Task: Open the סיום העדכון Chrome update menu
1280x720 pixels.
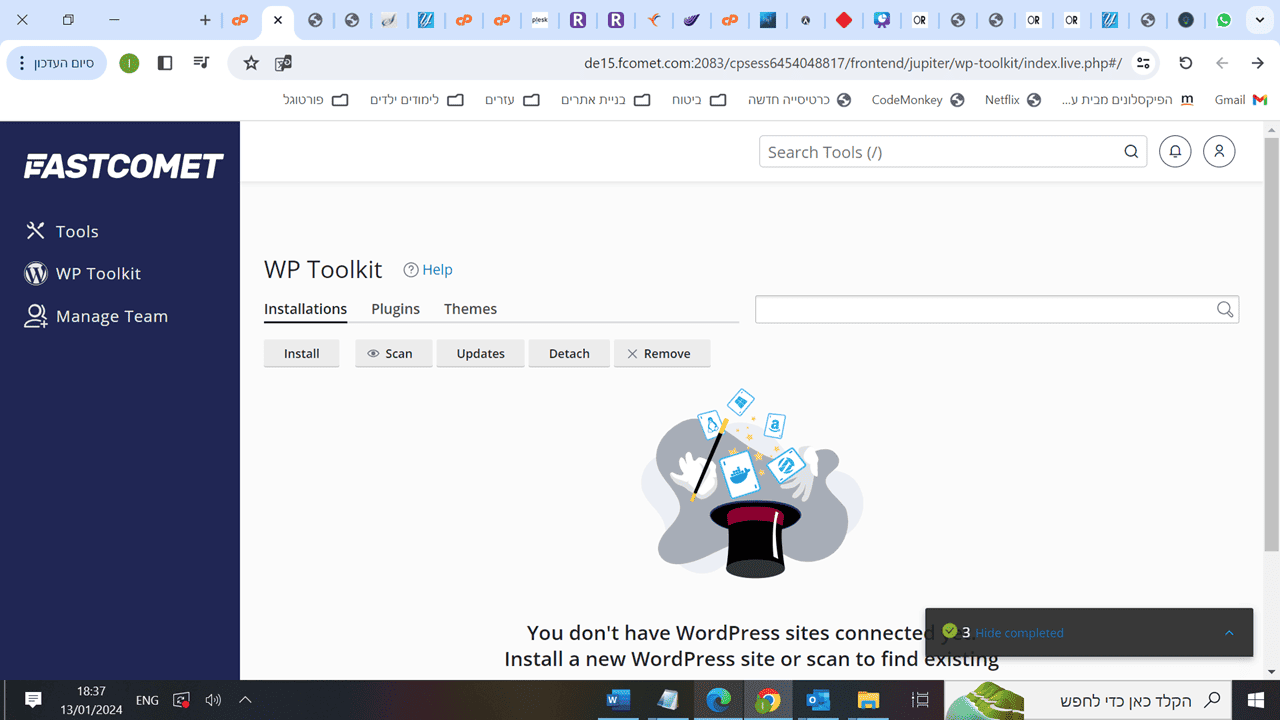Action: click(57, 63)
